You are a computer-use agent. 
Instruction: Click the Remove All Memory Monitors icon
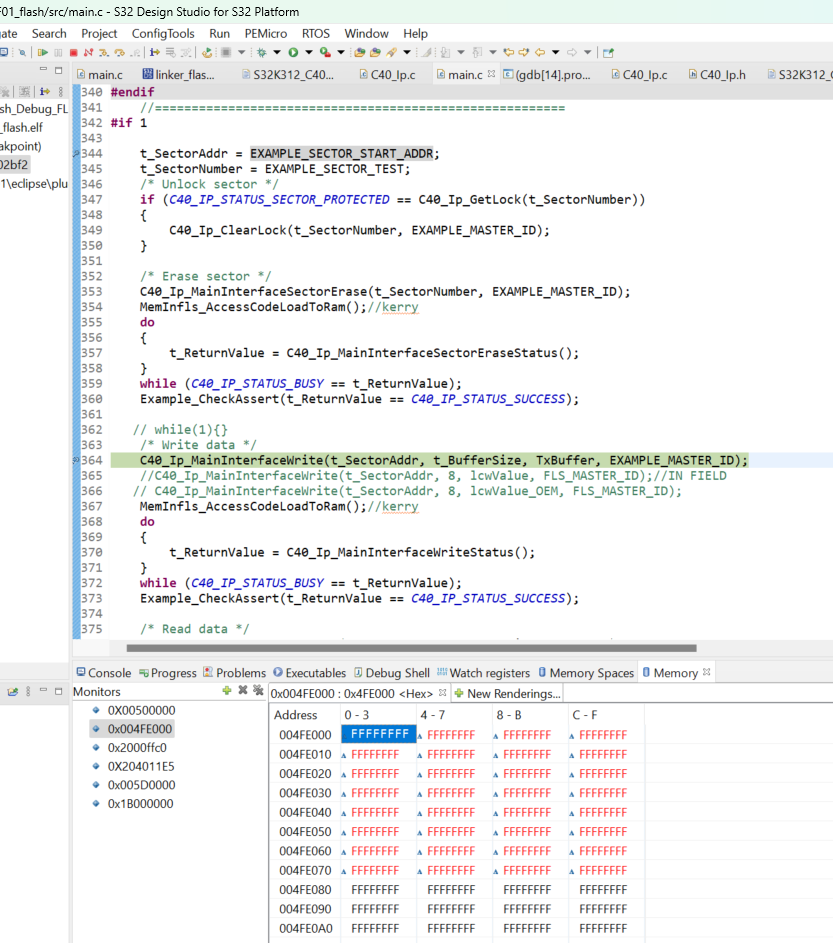pos(258,690)
